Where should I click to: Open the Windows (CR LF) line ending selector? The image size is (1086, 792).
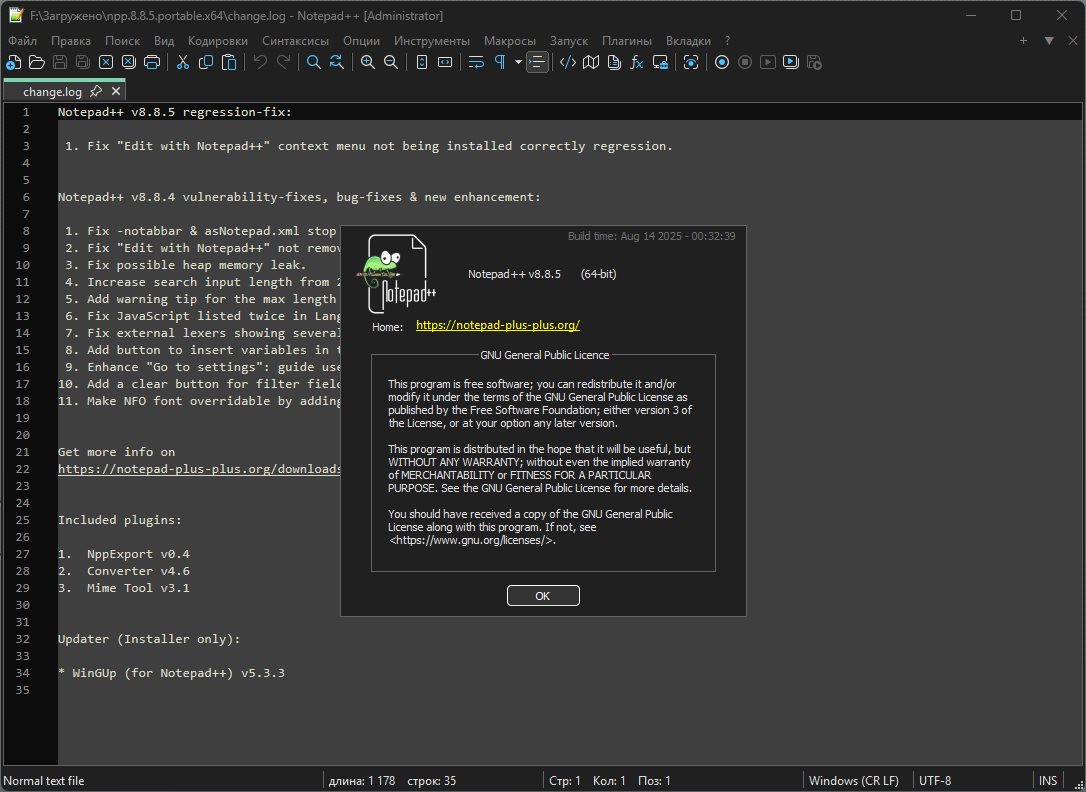pos(853,781)
